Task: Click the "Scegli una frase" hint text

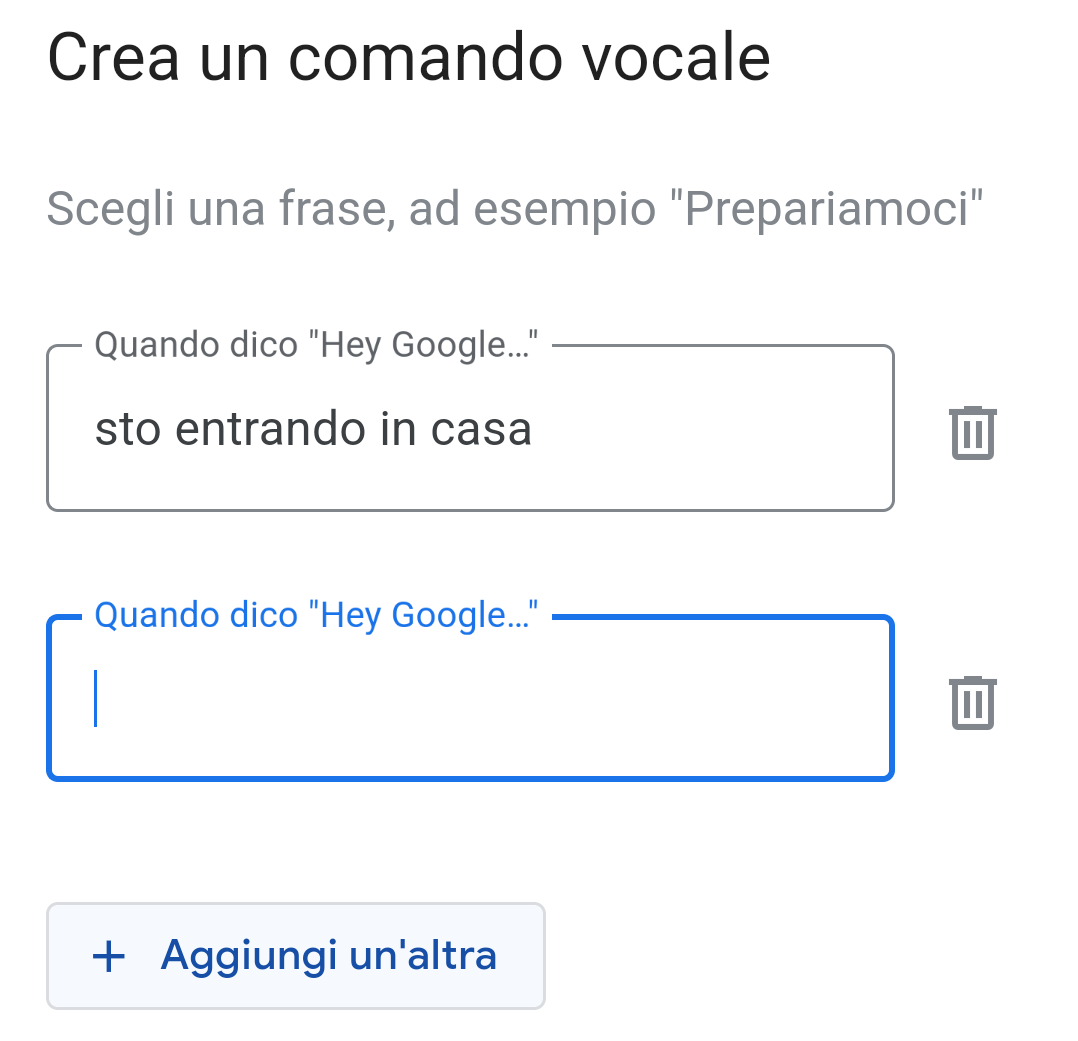Action: tap(515, 209)
